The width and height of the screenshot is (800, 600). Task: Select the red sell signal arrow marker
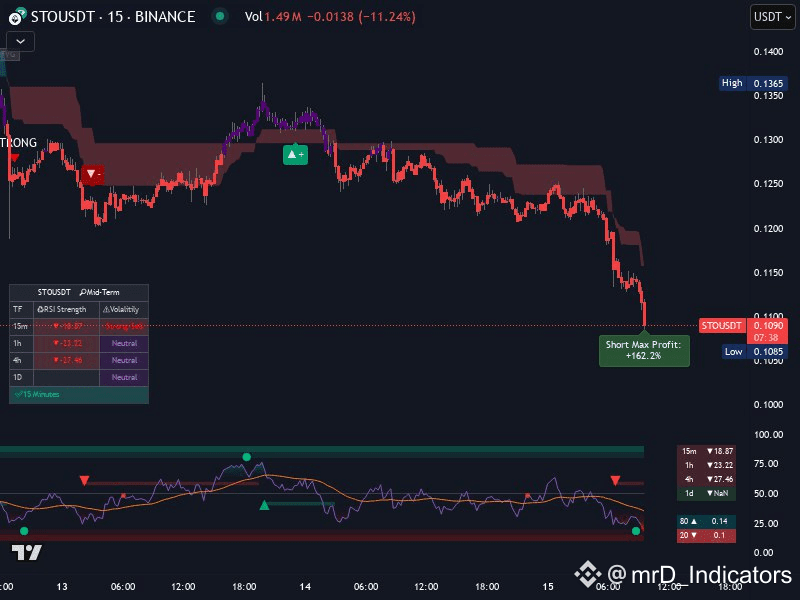[93, 173]
